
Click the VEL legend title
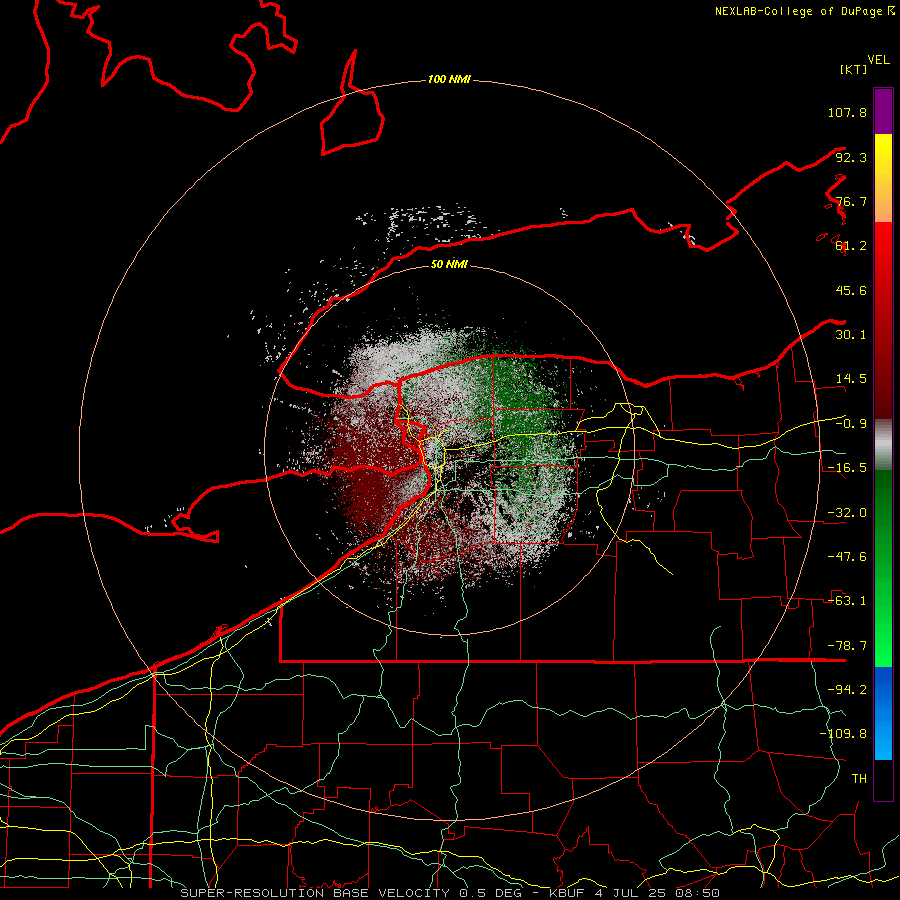(x=878, y=60)
